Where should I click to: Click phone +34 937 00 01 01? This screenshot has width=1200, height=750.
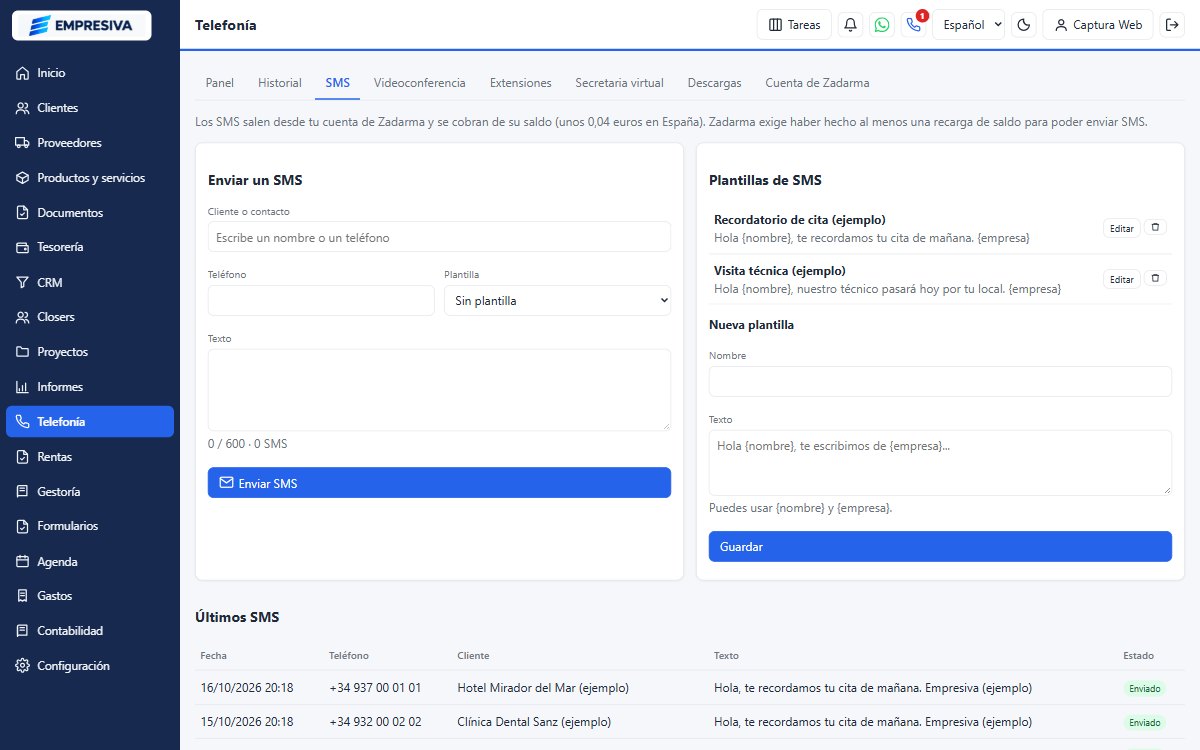coord(375,688)
